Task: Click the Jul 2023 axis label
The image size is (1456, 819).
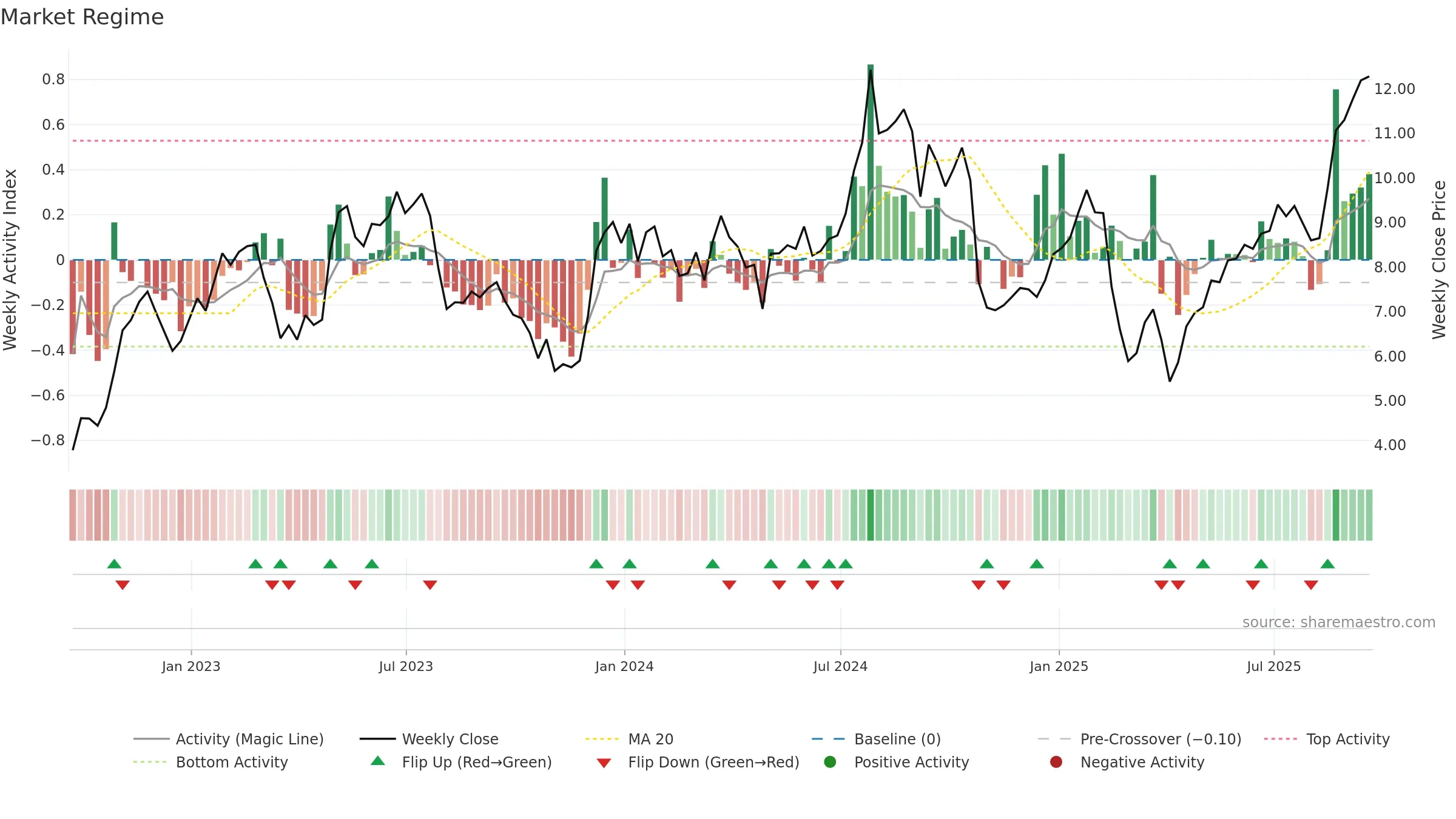Action: [406, 666]
